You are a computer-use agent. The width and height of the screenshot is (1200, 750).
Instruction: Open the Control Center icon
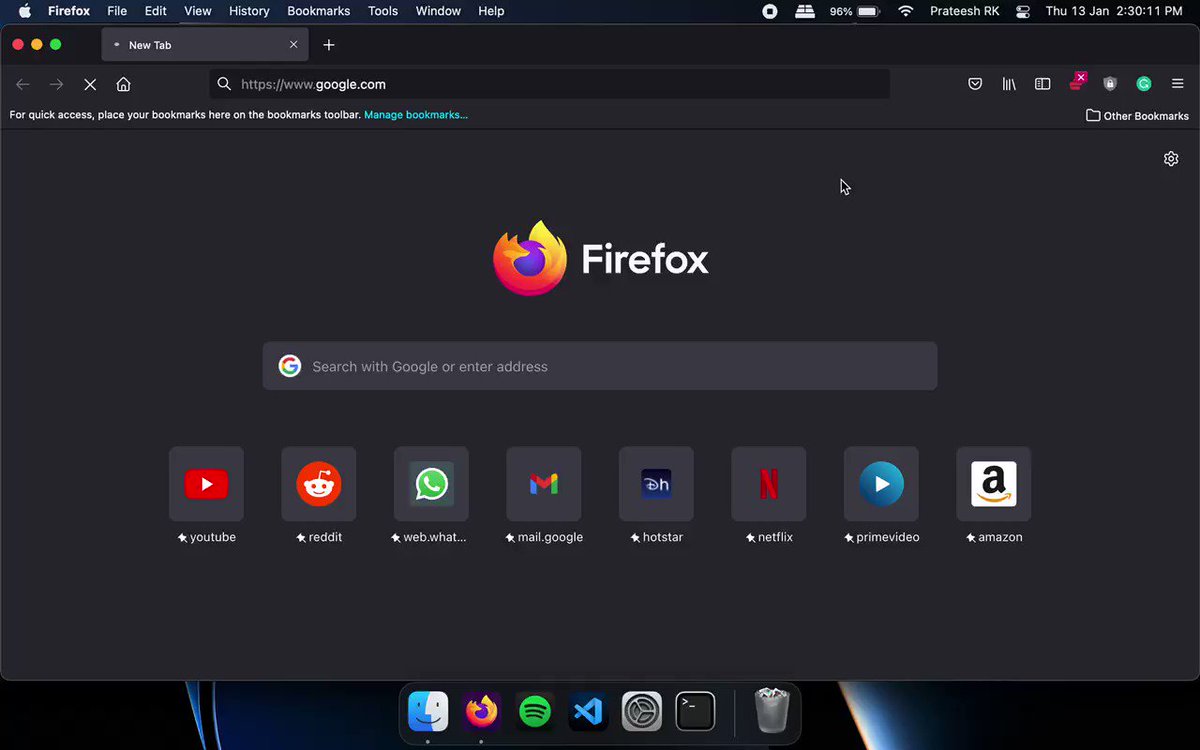[x=1022, y=11]
